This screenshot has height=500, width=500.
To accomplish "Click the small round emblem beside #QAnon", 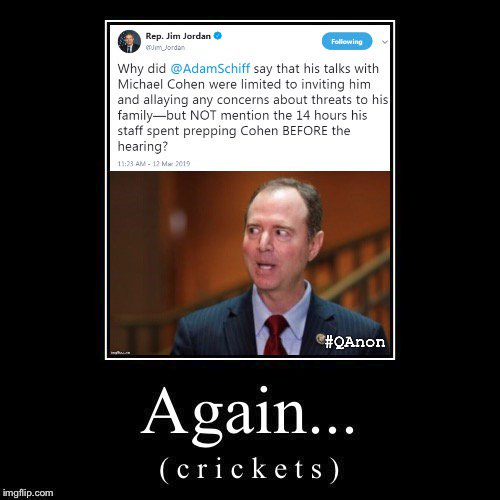I will 320,339.
